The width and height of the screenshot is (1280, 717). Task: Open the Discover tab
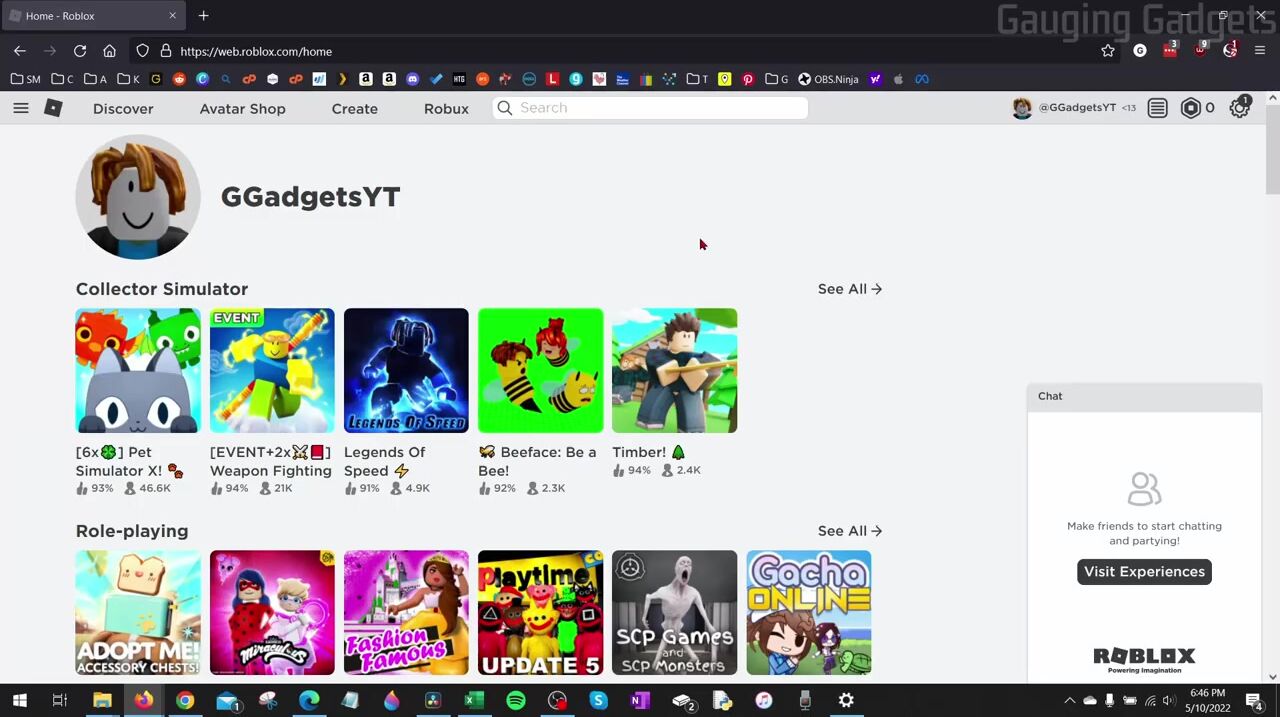point(123,108)
